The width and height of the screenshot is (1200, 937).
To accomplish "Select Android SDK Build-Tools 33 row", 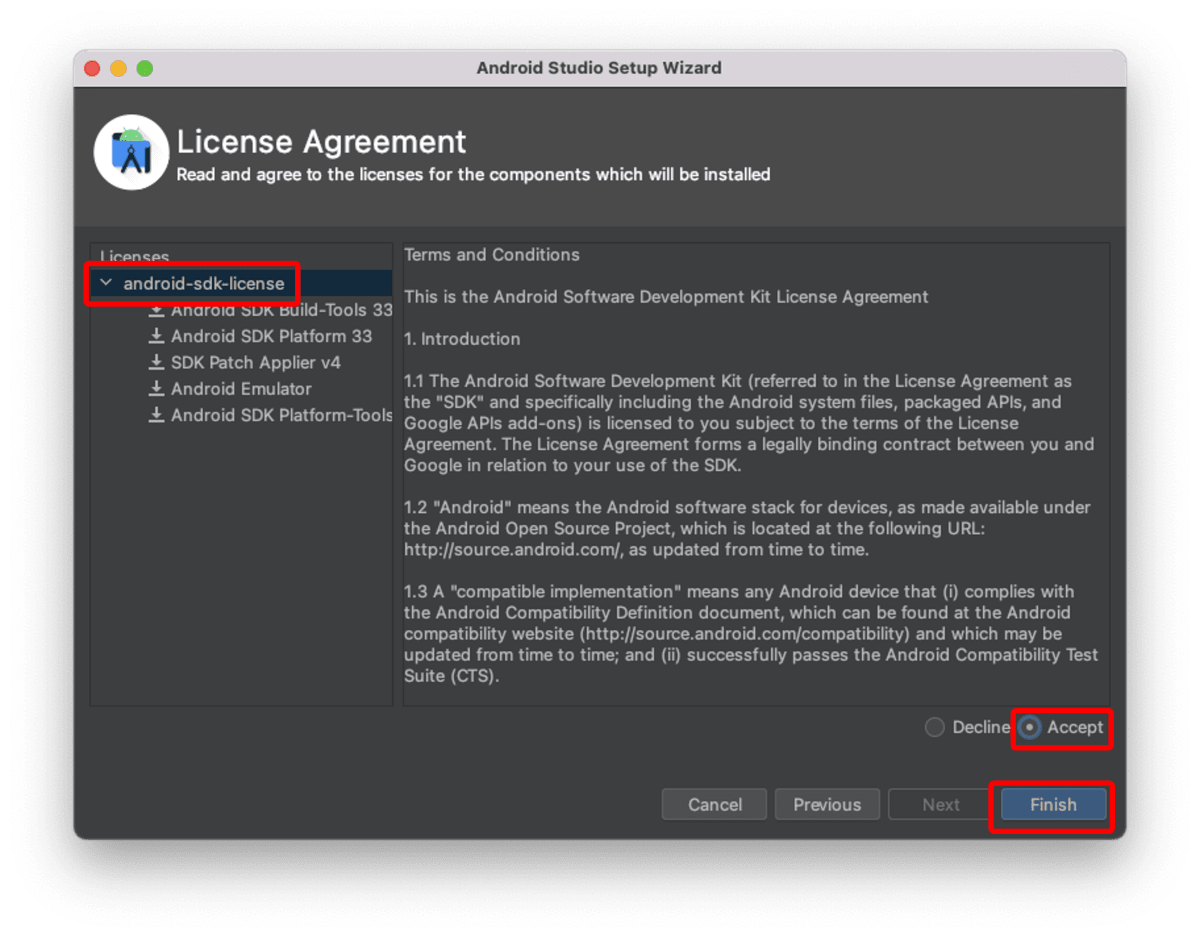I will [x=241, y=310].
